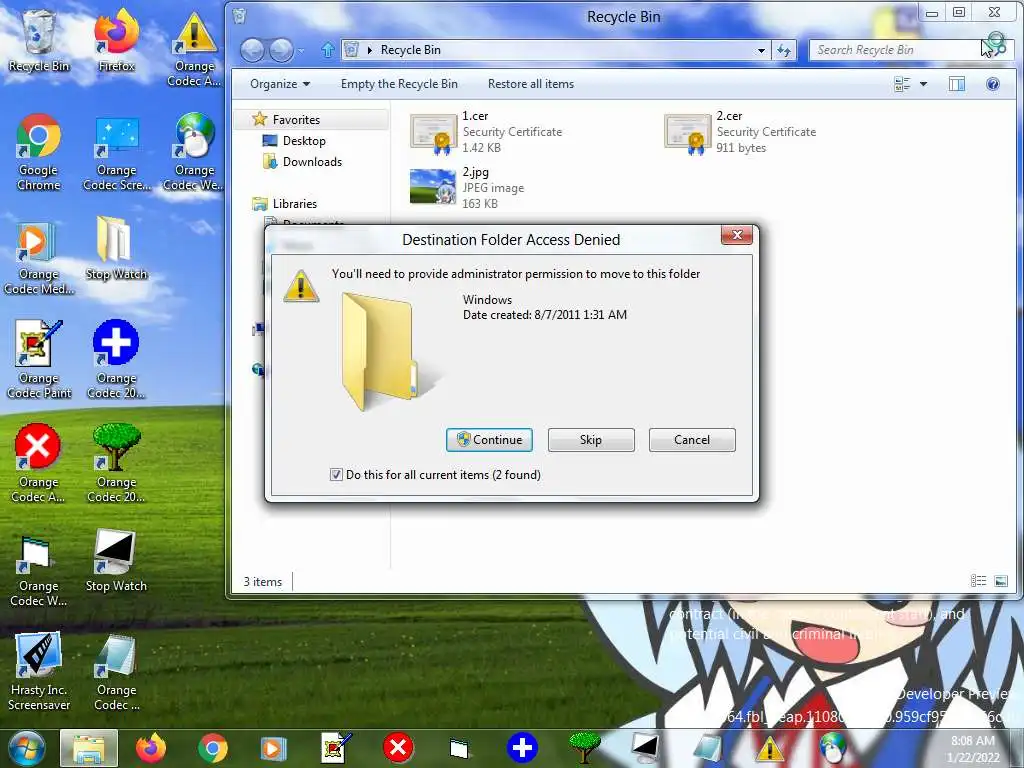Image resolution: width=1024 pixels, height=768 pixels.
Task: Click Empty the Recycle Bin
Action: pyautogui.click(x=399, y=84)
